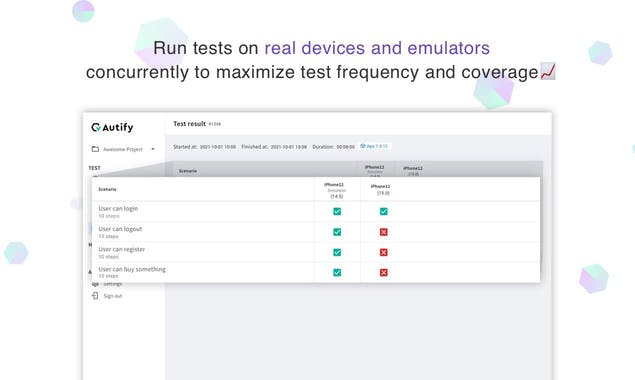Open the App 1.0.12 version link
The height and width of the screenshot is (380, 635).
click(374, 146)
